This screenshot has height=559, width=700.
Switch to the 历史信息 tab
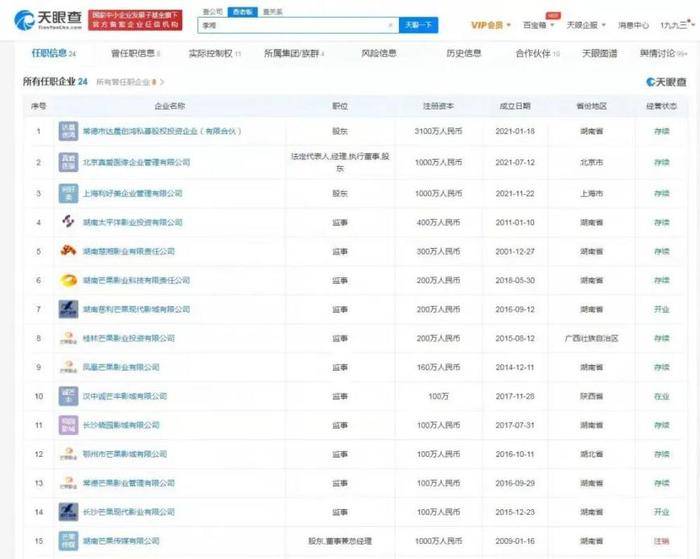463,53
